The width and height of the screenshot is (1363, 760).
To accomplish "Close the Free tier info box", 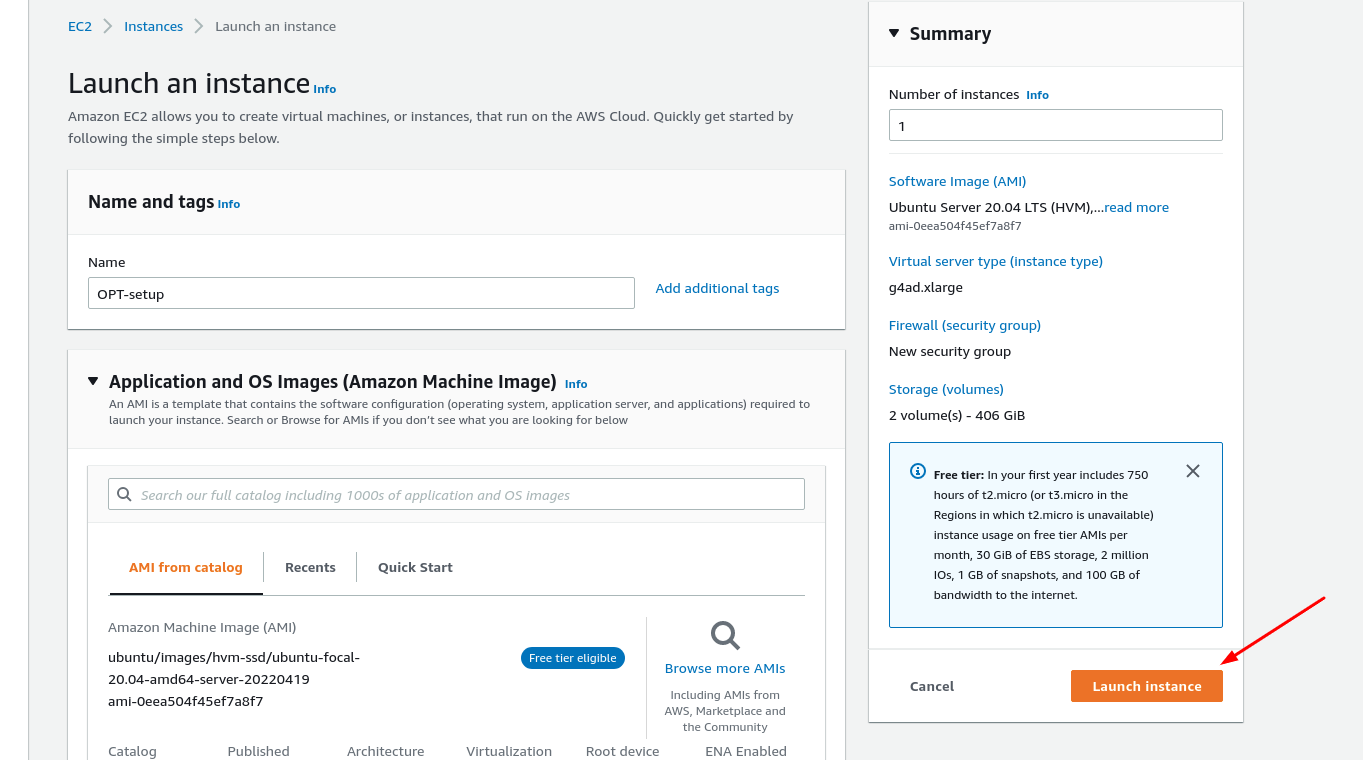I will click(x=1192, y=471).
